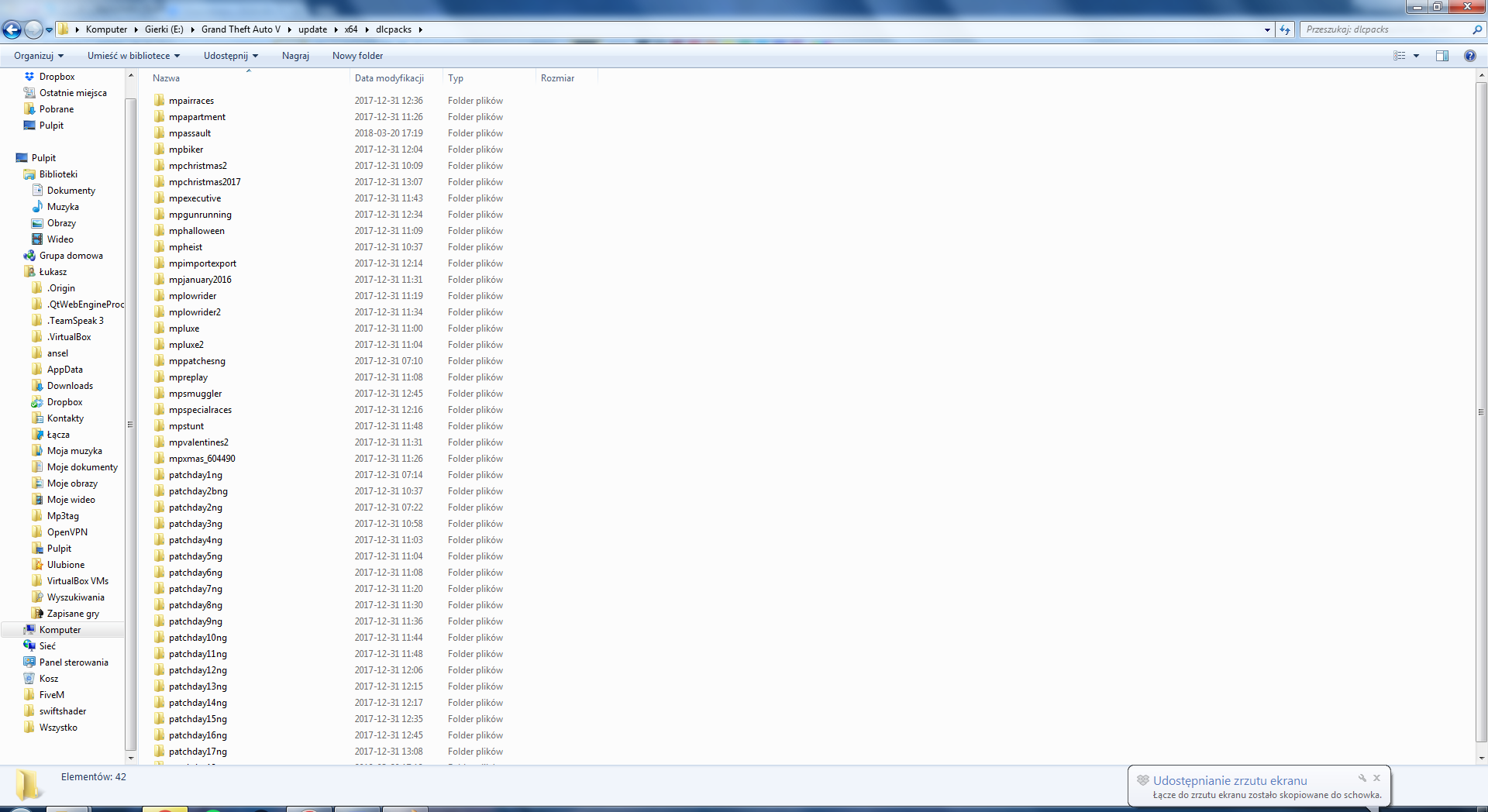The width and height of the screenshot is (1488, 812).
Task: Open the recent pages dropdown arrow
Action: (49, 29)
